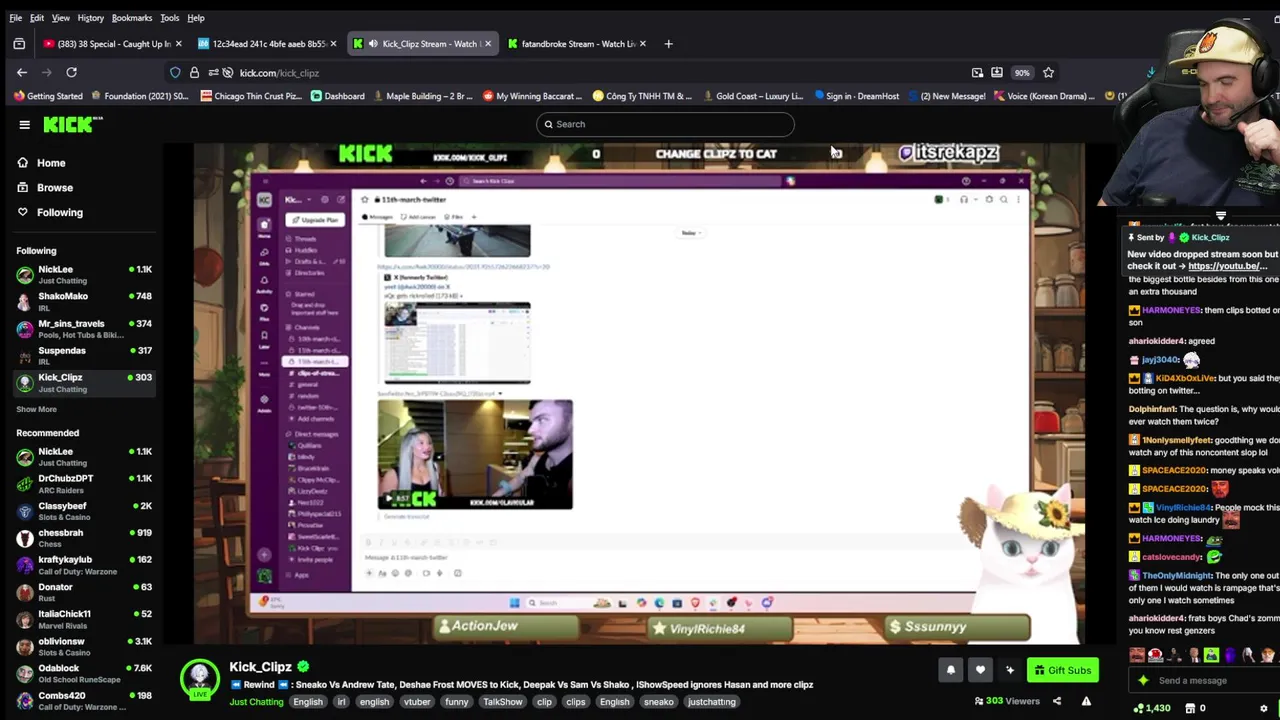Image resolution: width=1280 pixels, height=720 pixels.
Task: Open the View menu
Action: [x=60, y=18]
